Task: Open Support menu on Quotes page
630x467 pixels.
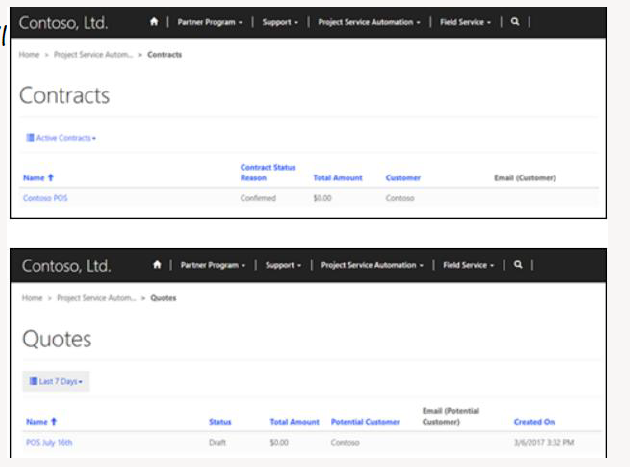Action: pyautogui.click(x=283, y=265)
